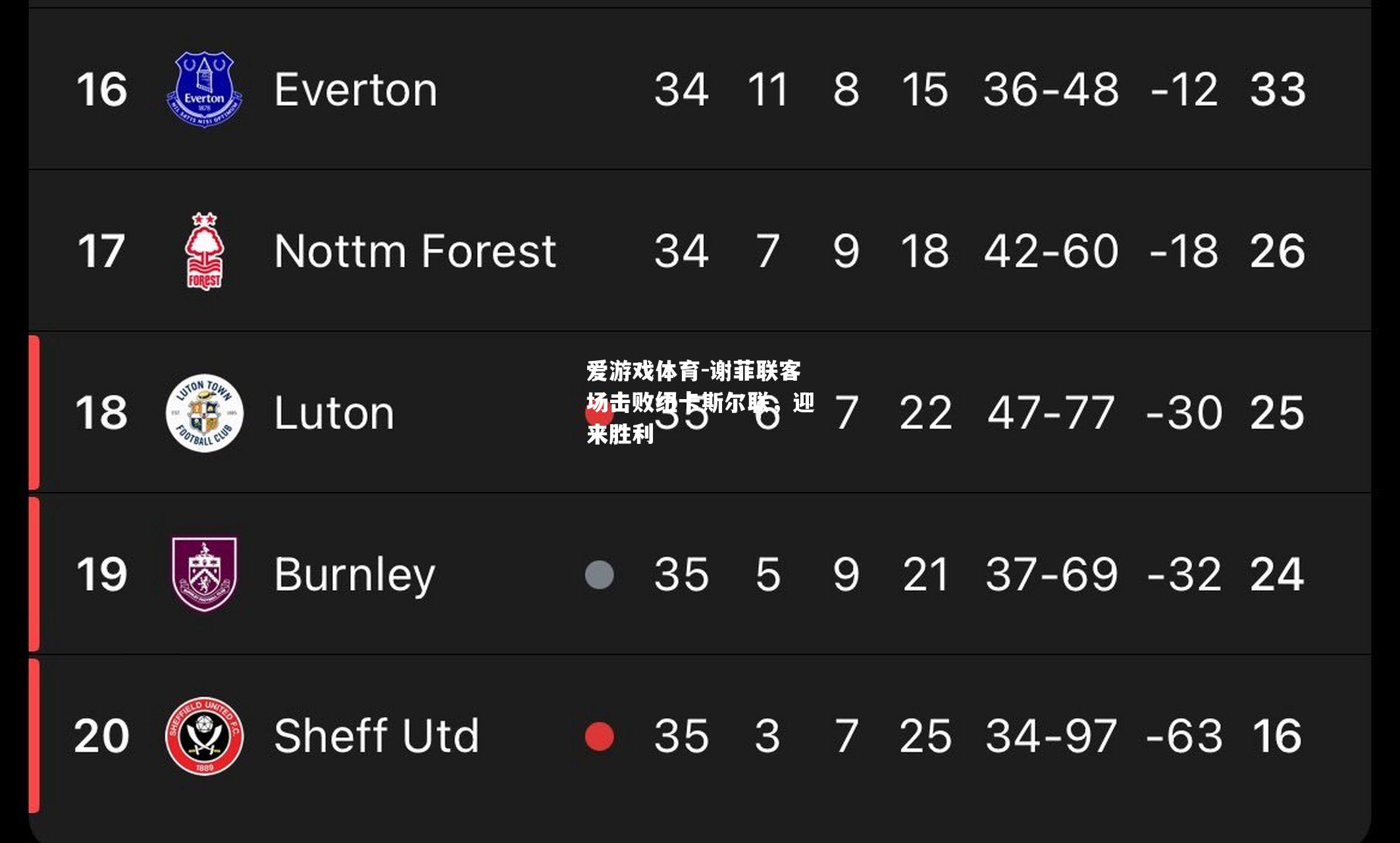Click position number 19 for Burnley

pos(101,574)
